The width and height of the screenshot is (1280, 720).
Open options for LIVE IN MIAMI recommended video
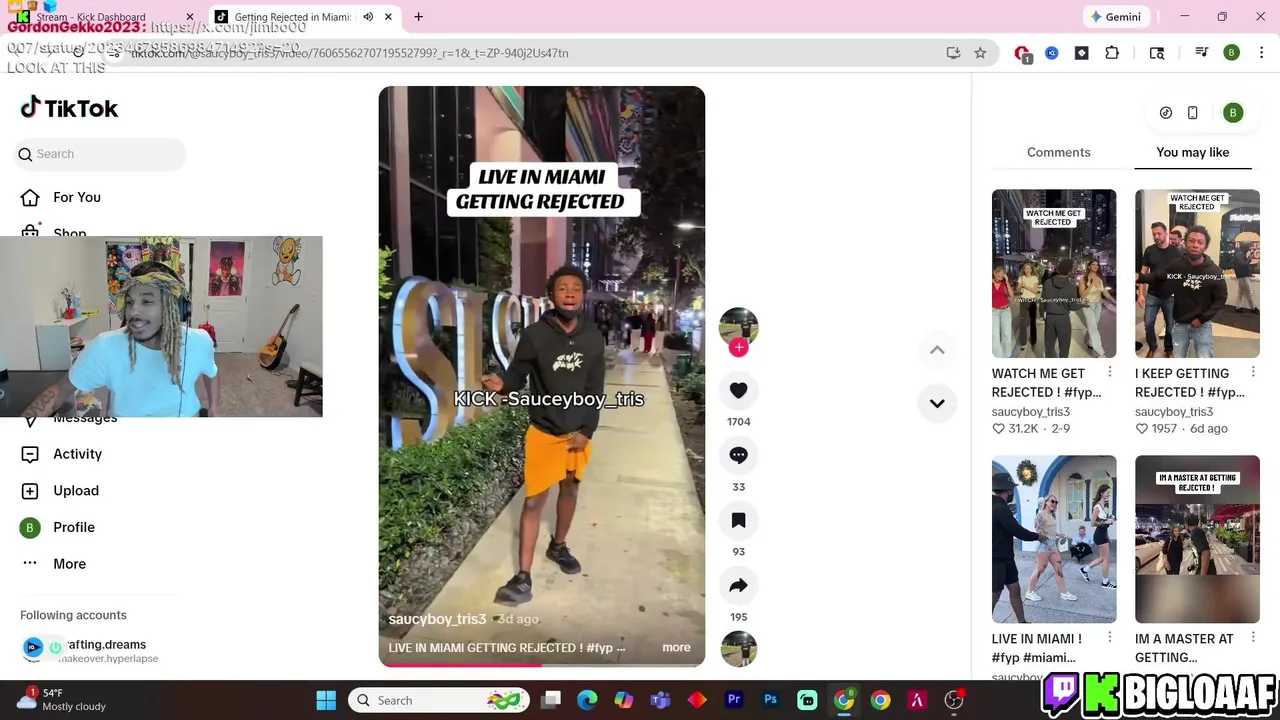(x=1109, y=637)
